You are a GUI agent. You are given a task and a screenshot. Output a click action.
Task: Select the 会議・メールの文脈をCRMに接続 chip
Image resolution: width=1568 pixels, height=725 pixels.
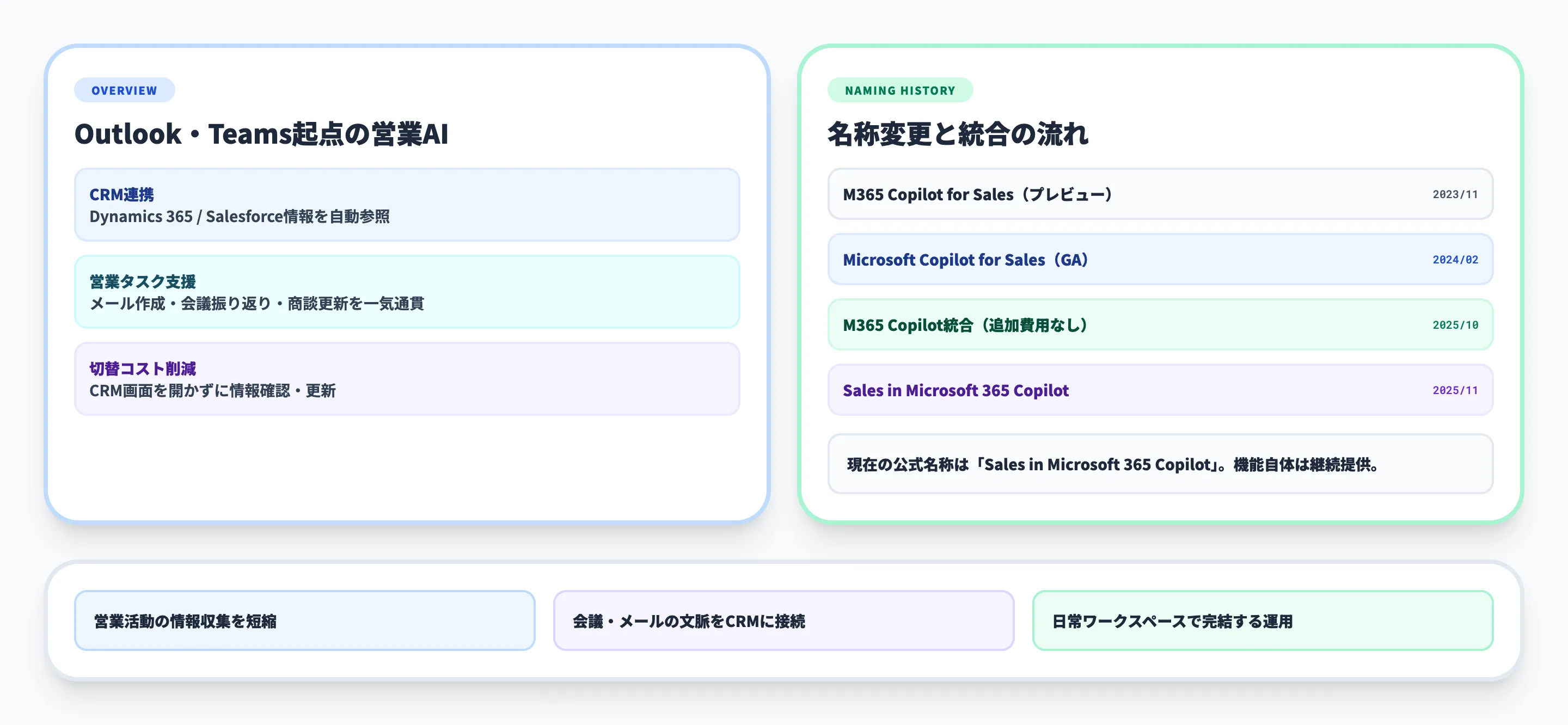pos(783,621)
